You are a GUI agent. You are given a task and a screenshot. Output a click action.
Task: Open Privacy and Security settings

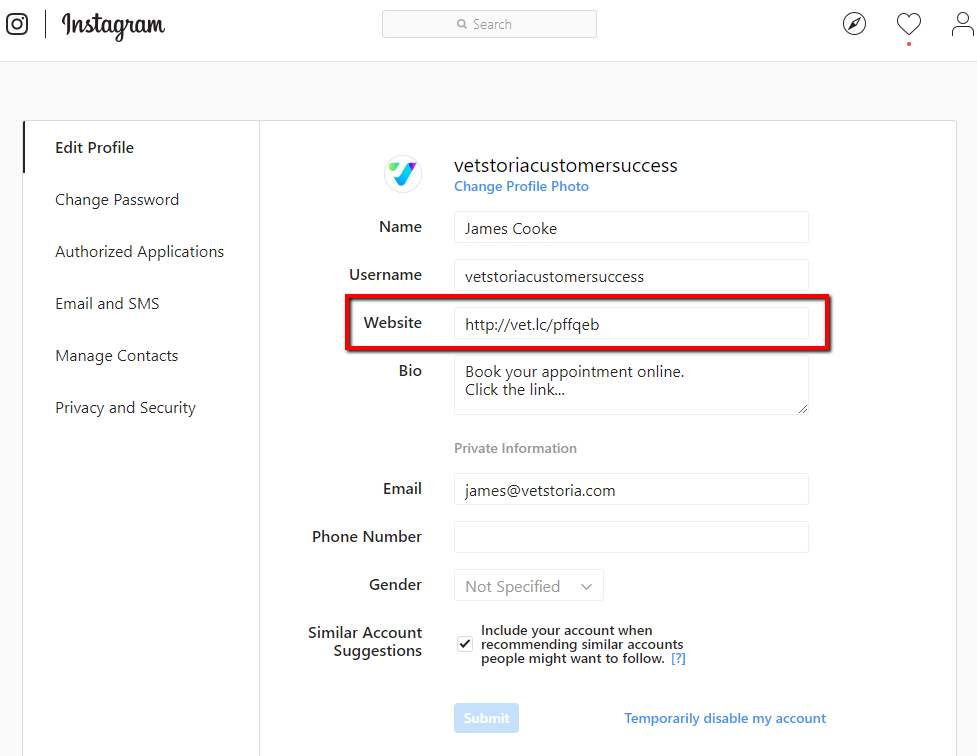(125, 408)
